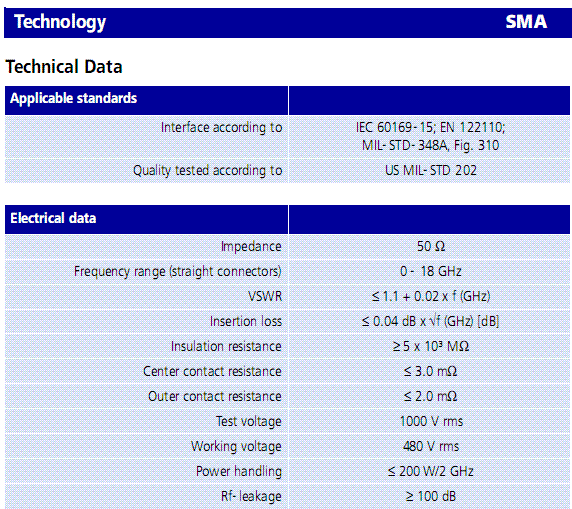Click the IEC 60169-15 standard text

click(x=395, y=127)
